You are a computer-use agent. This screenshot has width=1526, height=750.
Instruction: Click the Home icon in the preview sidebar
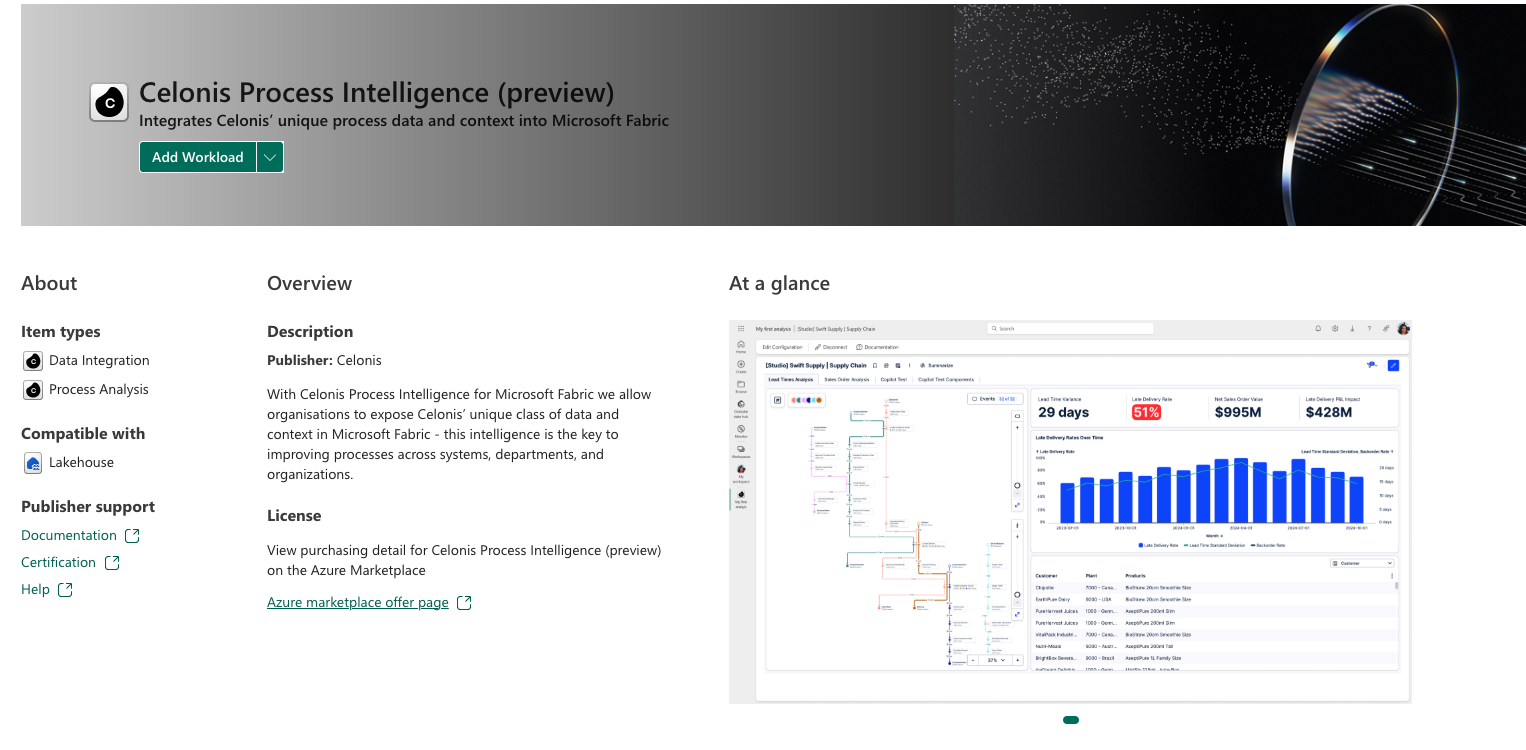pos(741,346)
